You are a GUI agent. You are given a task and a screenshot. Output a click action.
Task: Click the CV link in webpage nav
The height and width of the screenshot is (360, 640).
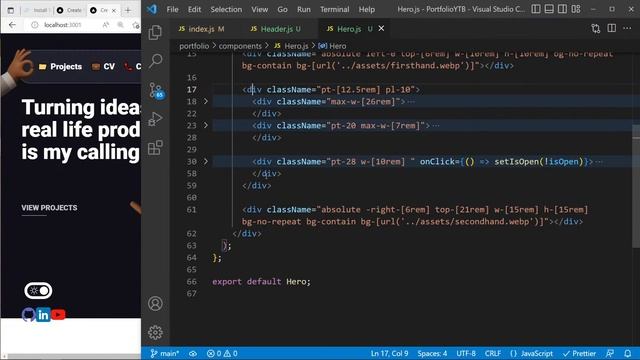click(x=104, y=67)
